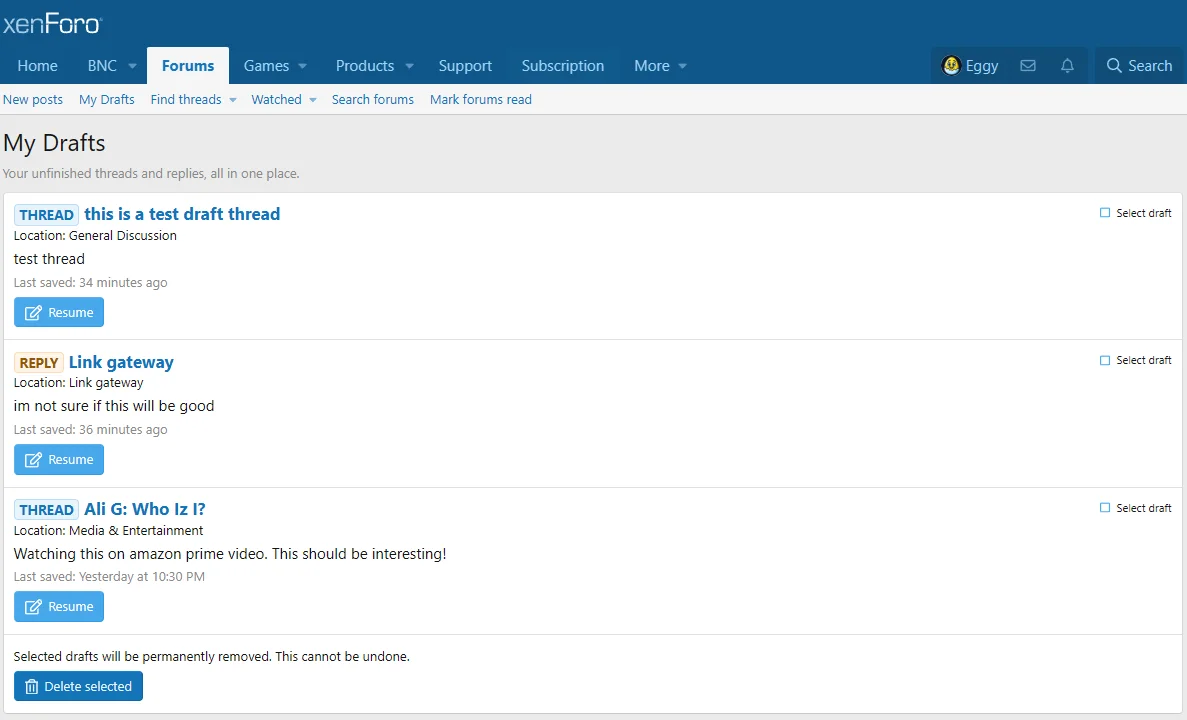Screen dimensions: 1187x720
Task: Click 'Last saved: 34 minutes ago'
Action: [91, 282]
